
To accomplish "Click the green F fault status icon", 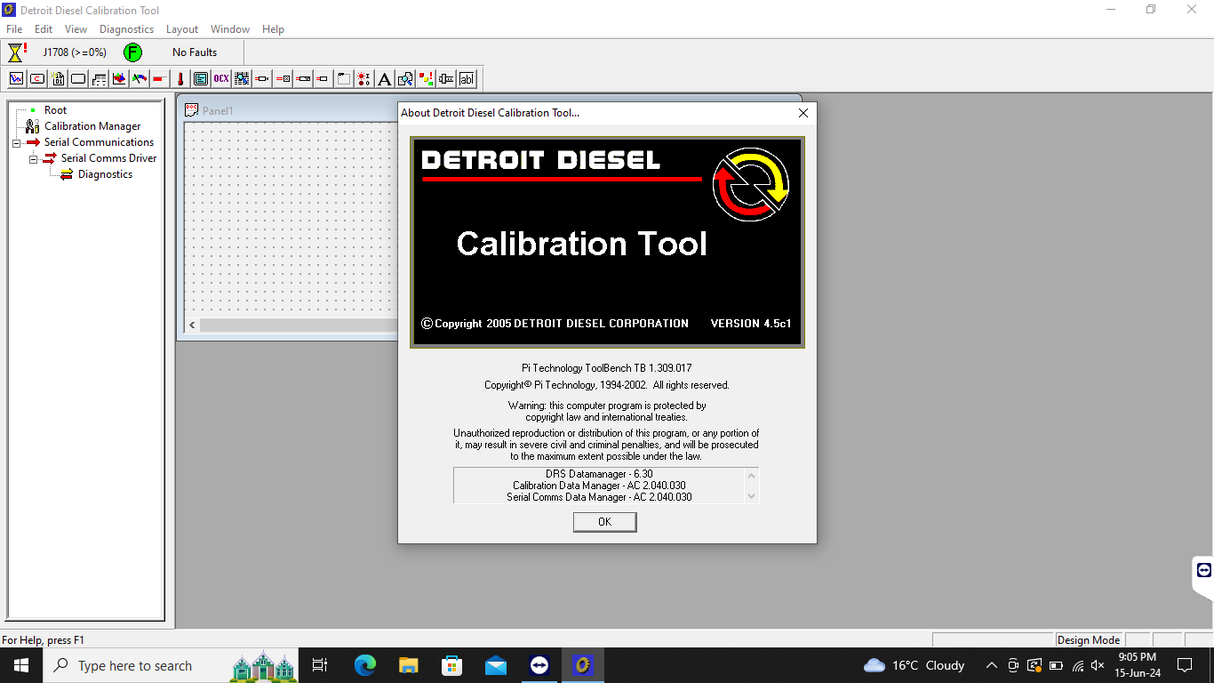I will 132,52.
